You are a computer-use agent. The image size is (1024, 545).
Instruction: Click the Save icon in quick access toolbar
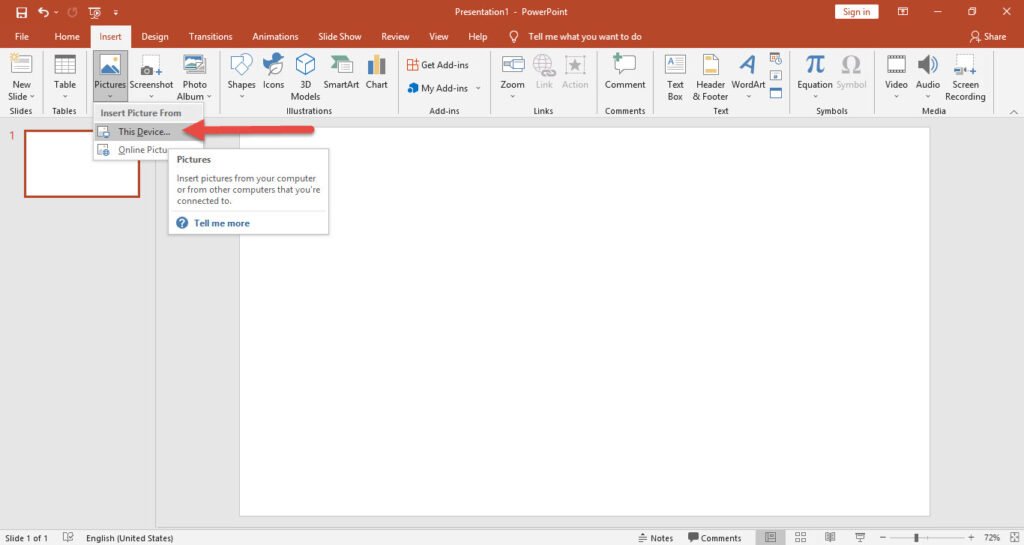pyautogui.click(x=22, y=12)
